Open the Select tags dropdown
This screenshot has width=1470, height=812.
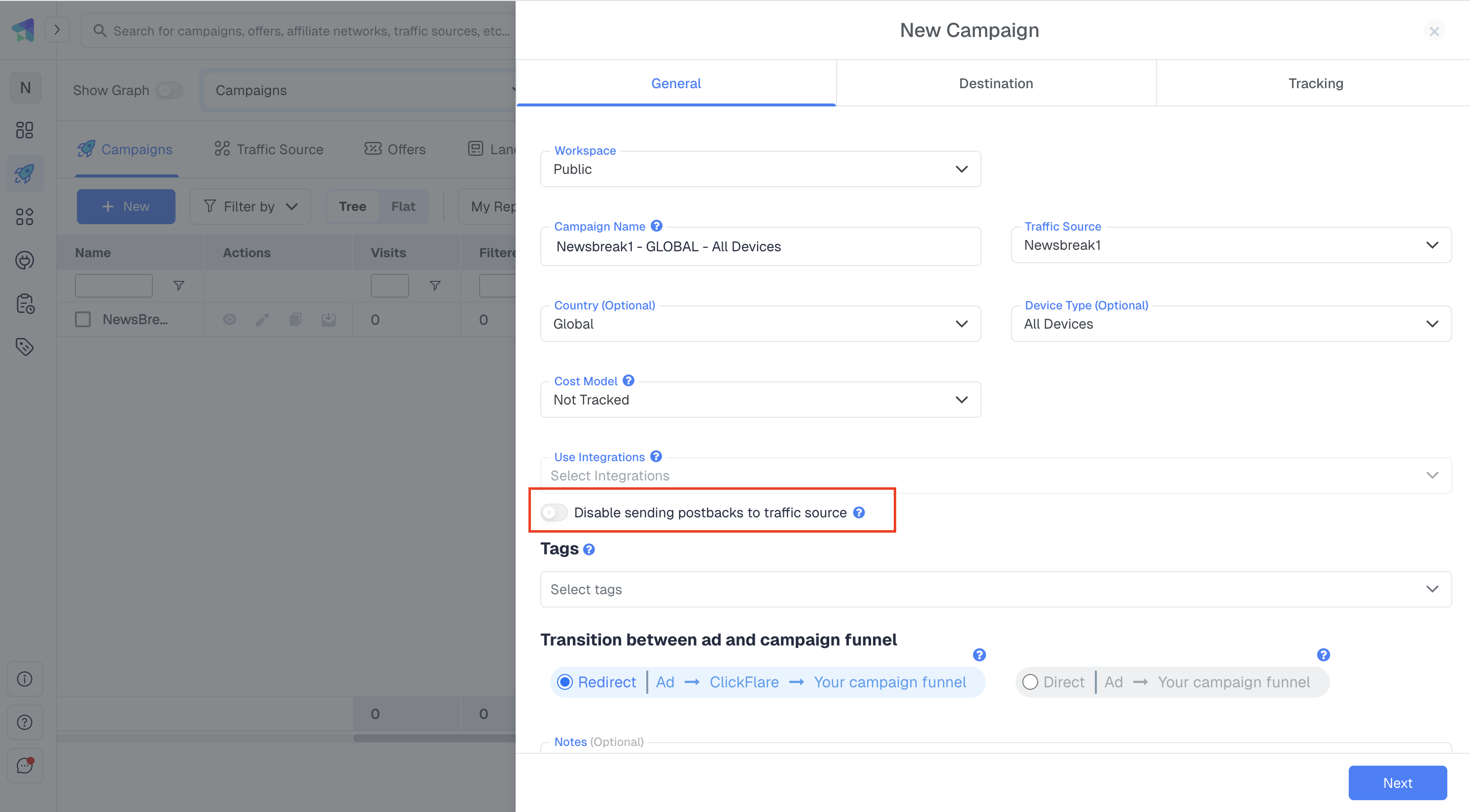(x=995, y=589)
